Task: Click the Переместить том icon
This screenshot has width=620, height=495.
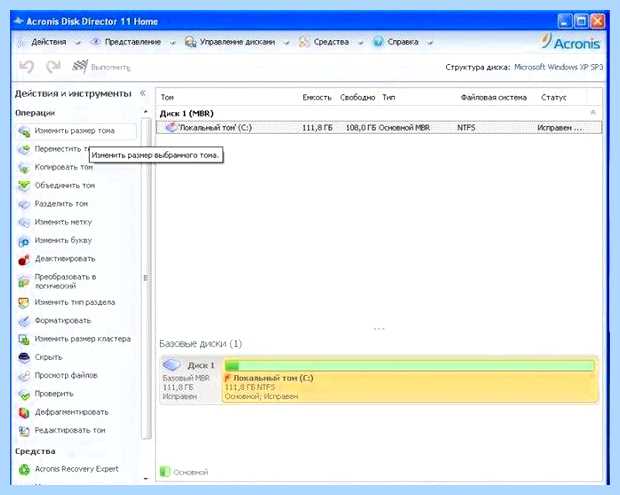Action: coord(24,149)
